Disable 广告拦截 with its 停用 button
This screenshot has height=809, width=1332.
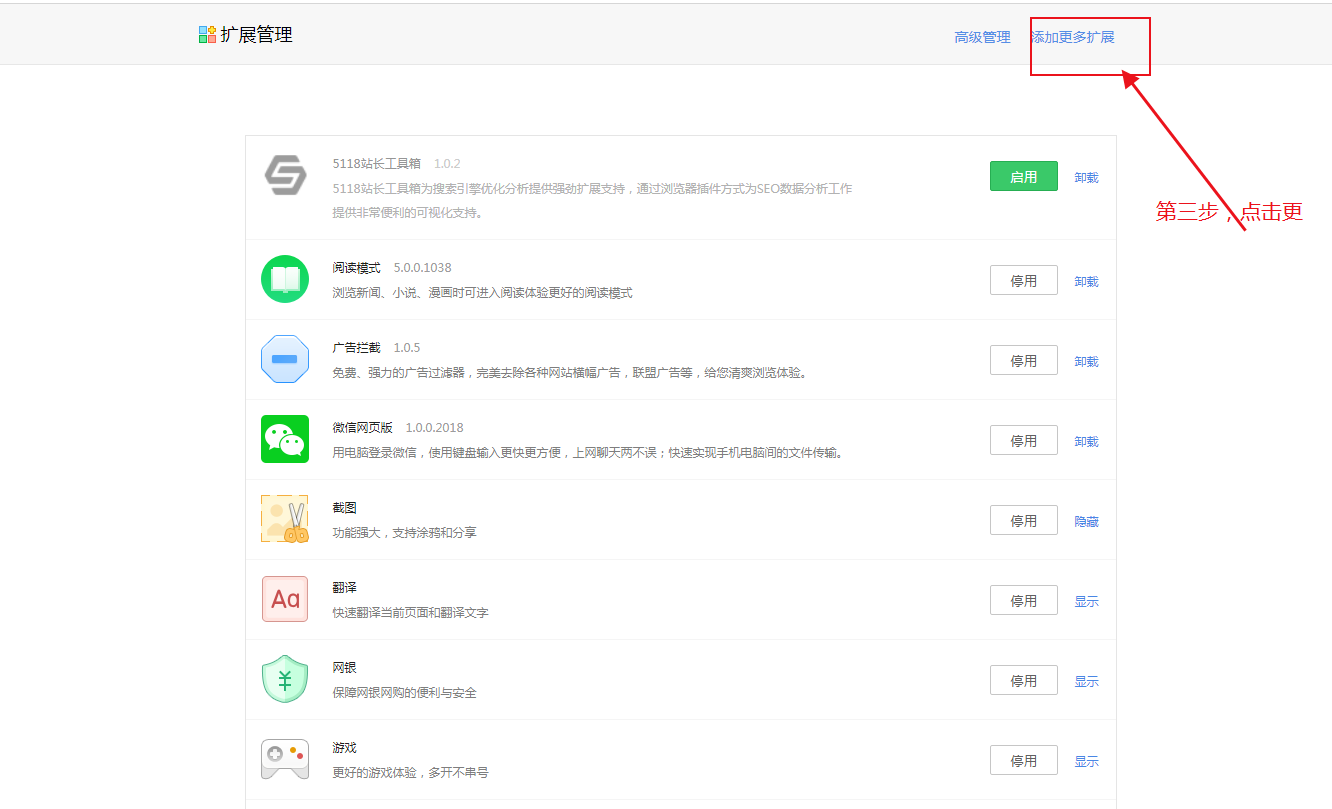click(1023, 360)
